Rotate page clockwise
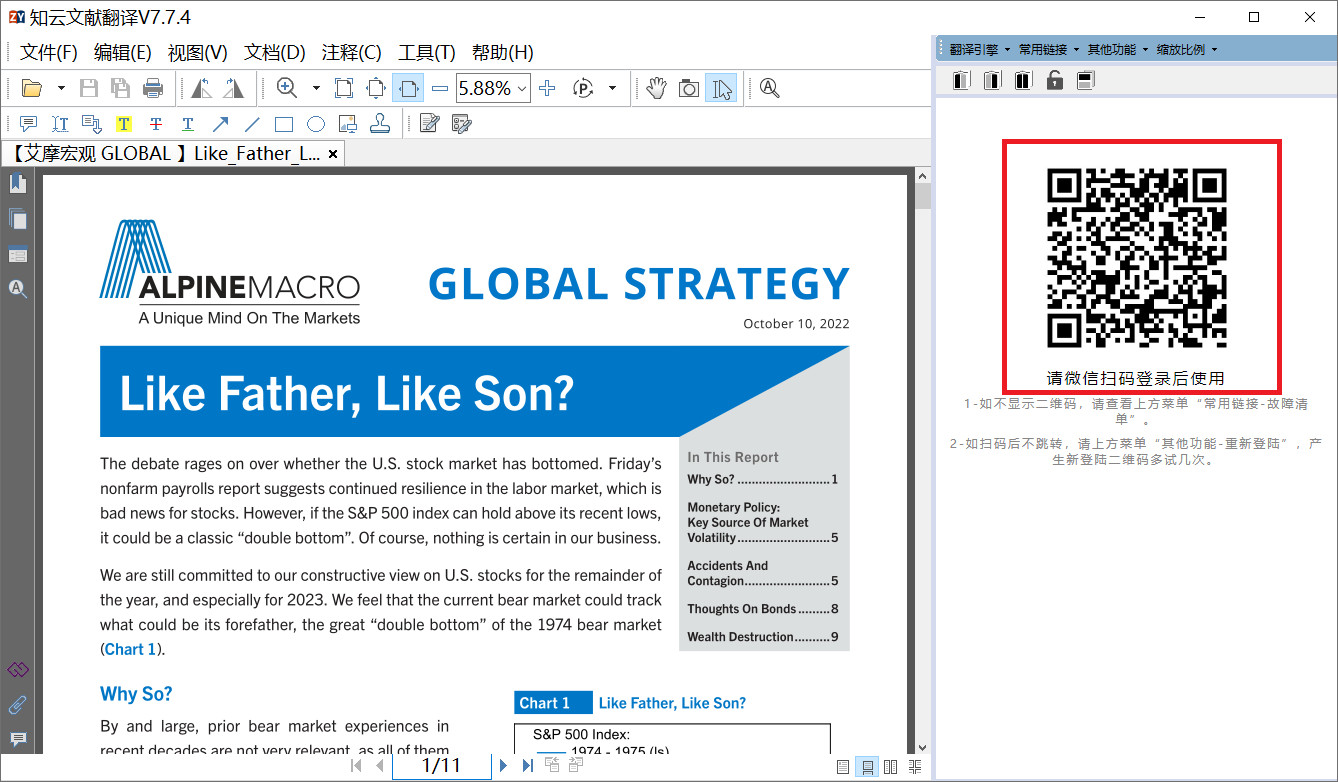The image size is (1338, 782). coord(233,88)
